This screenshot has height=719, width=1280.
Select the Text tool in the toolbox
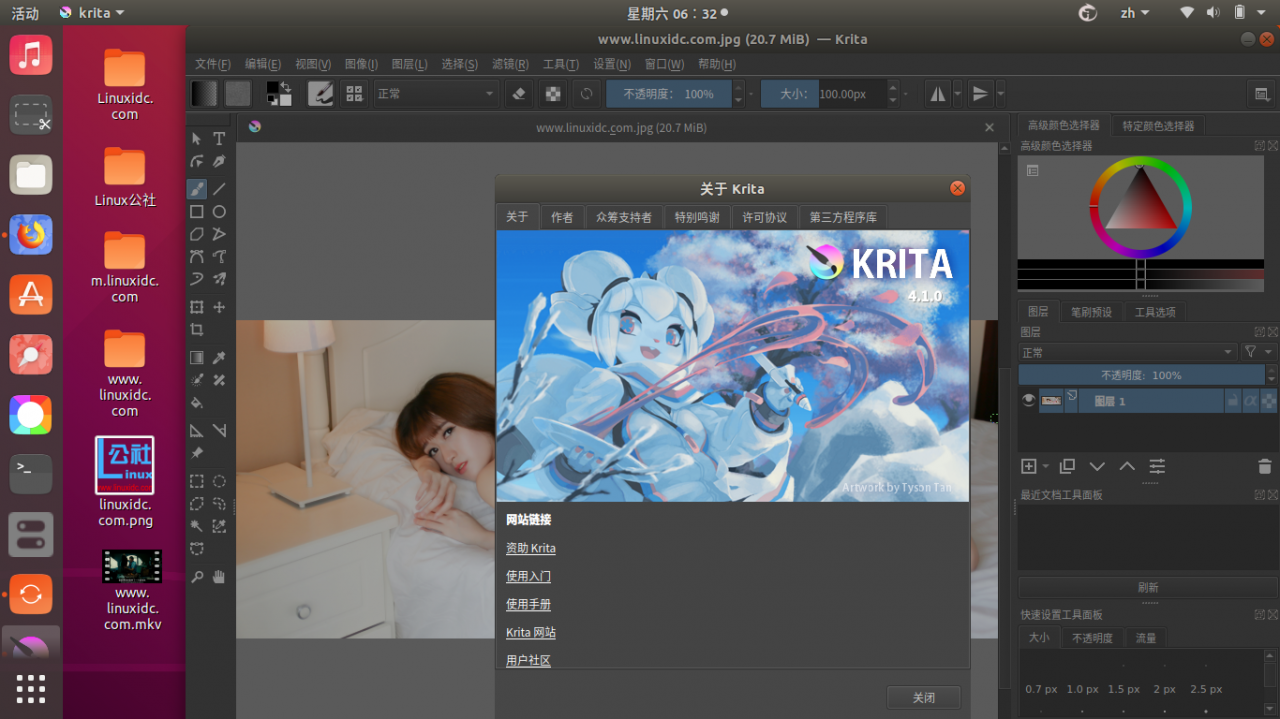[219, 139]
